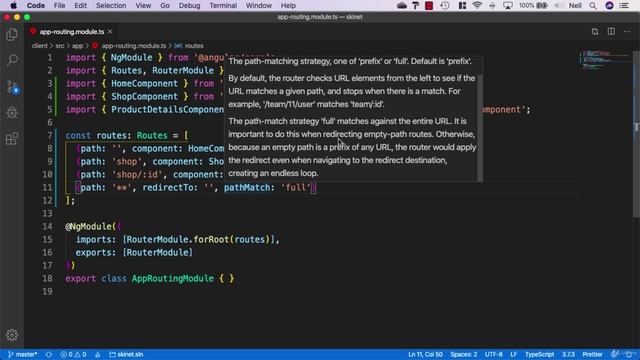Open the Debug view in activity bar
This screenshot has height=360, width=640.
12,112
